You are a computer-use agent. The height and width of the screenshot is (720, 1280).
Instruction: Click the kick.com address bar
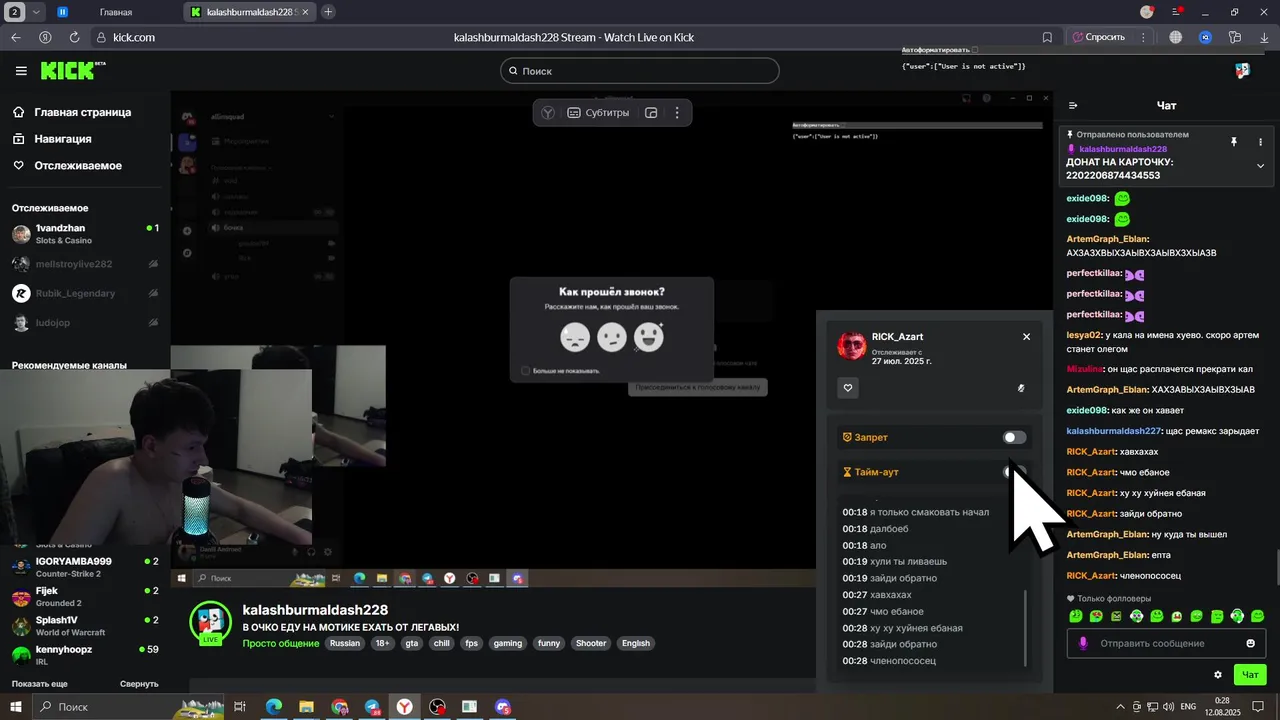[x=133, y=37]
